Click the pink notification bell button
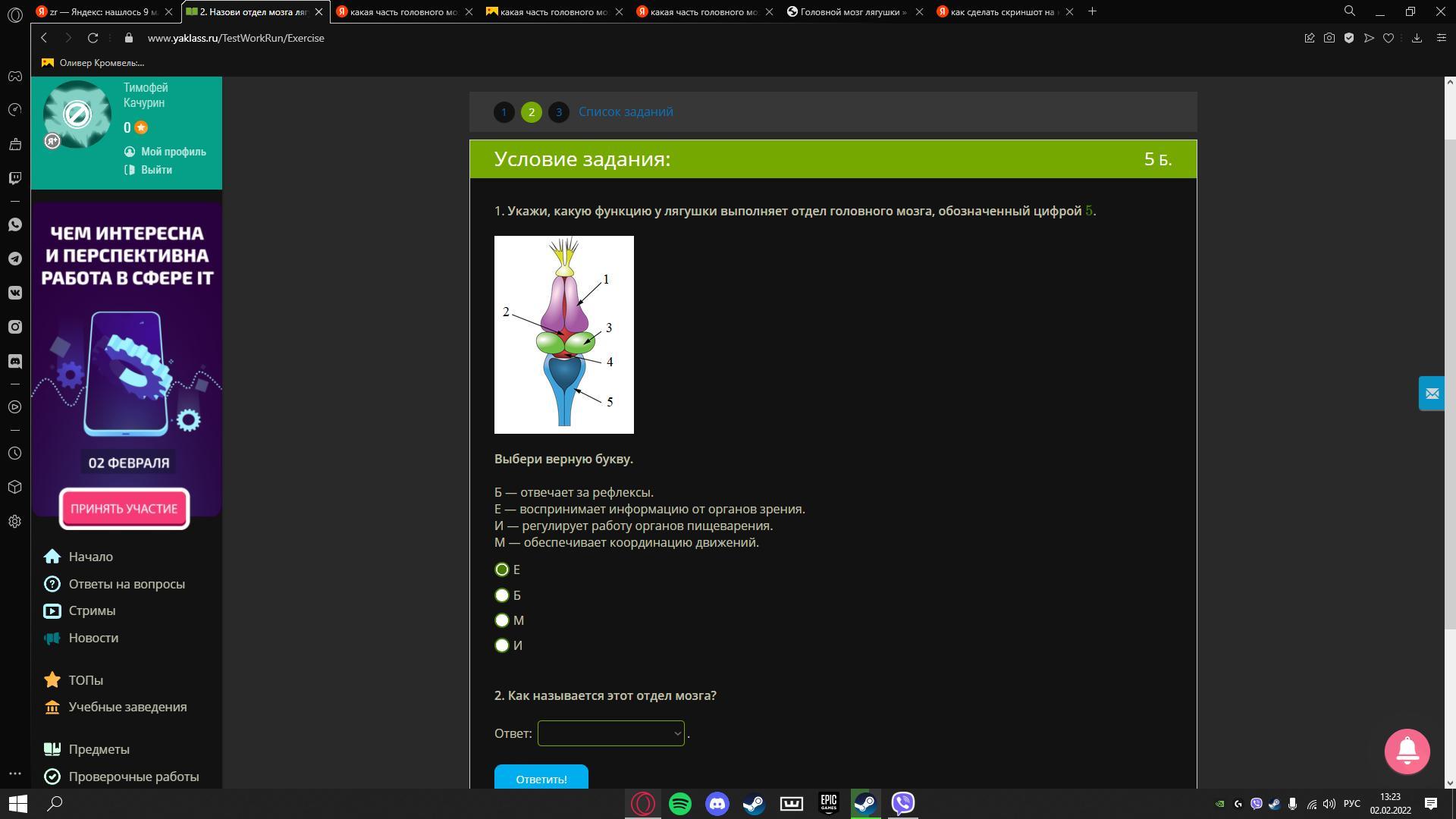Screen dimensions: 1456x819 click(x=1407, y=751)
